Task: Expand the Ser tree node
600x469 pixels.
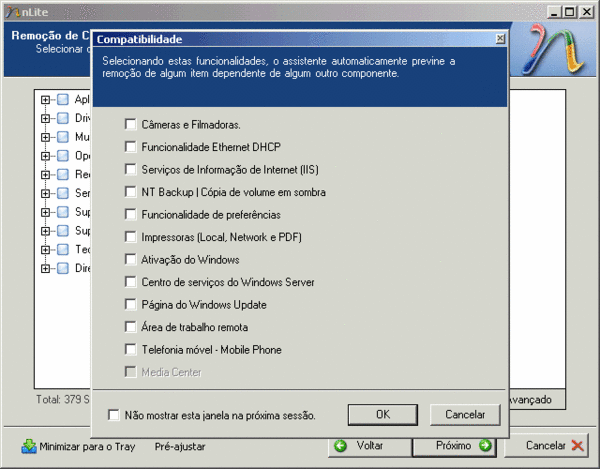Action: (45, 194)
